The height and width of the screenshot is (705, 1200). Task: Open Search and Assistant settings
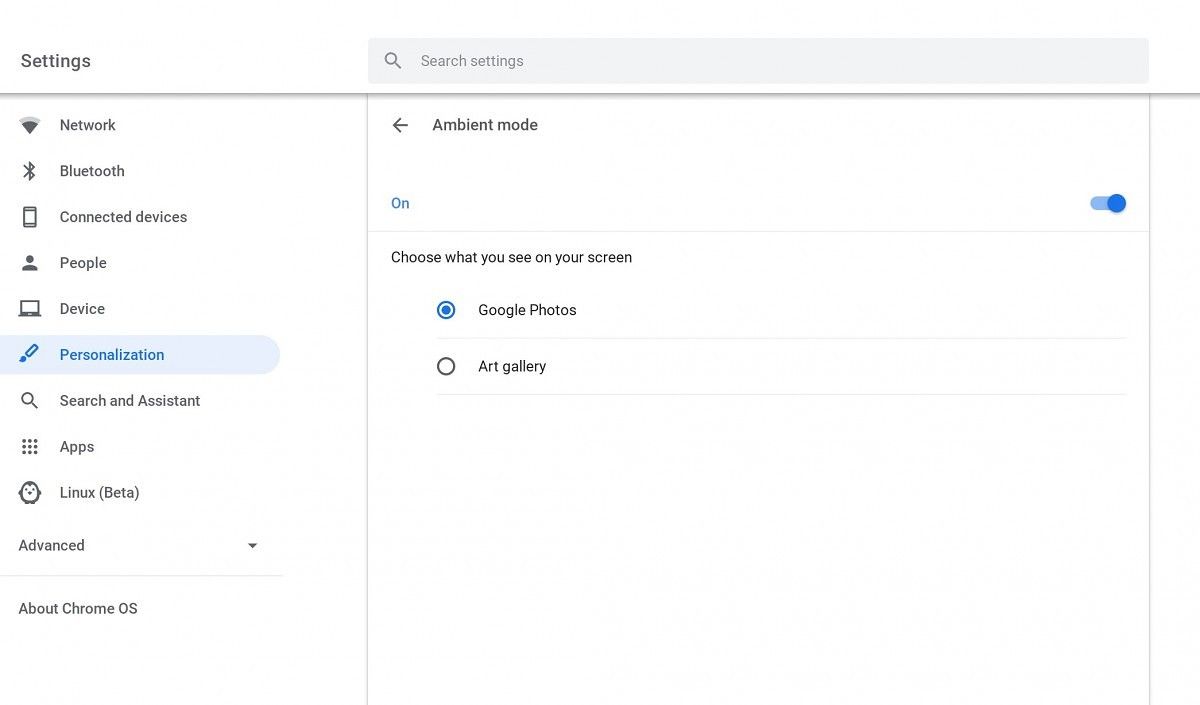(129, 400)
